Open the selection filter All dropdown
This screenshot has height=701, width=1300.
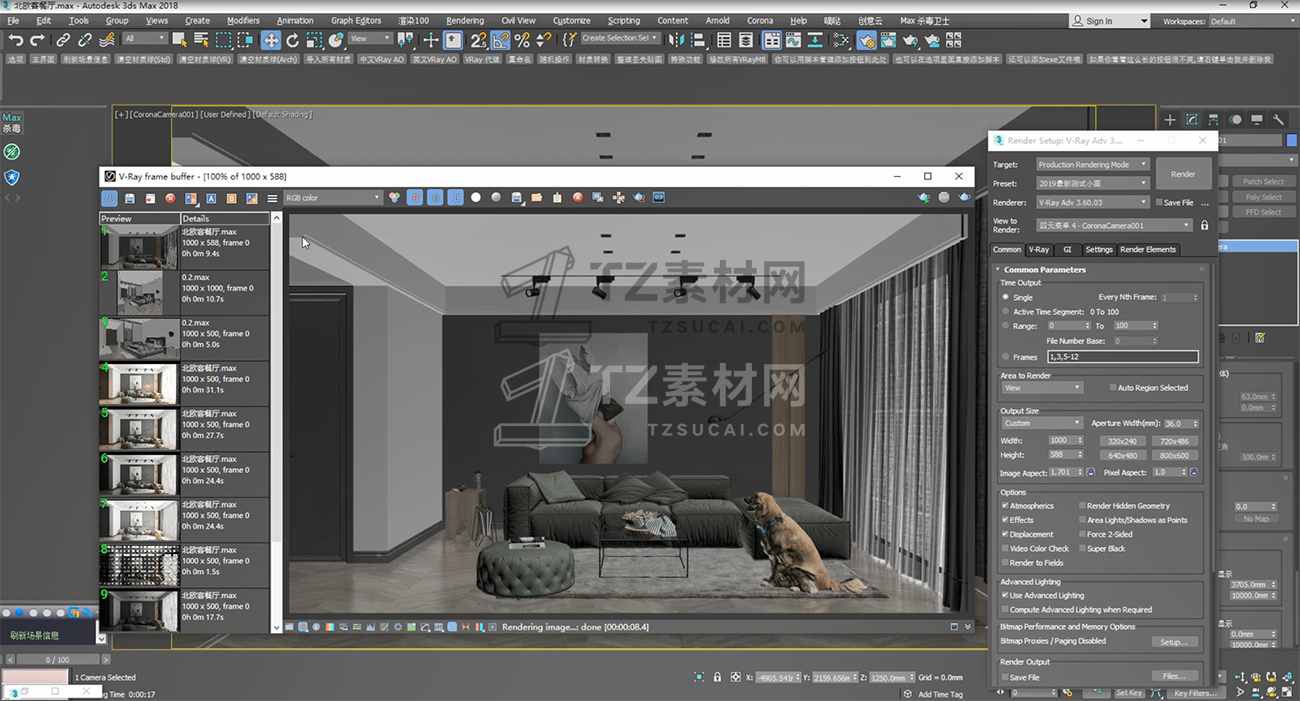point(145,39)
